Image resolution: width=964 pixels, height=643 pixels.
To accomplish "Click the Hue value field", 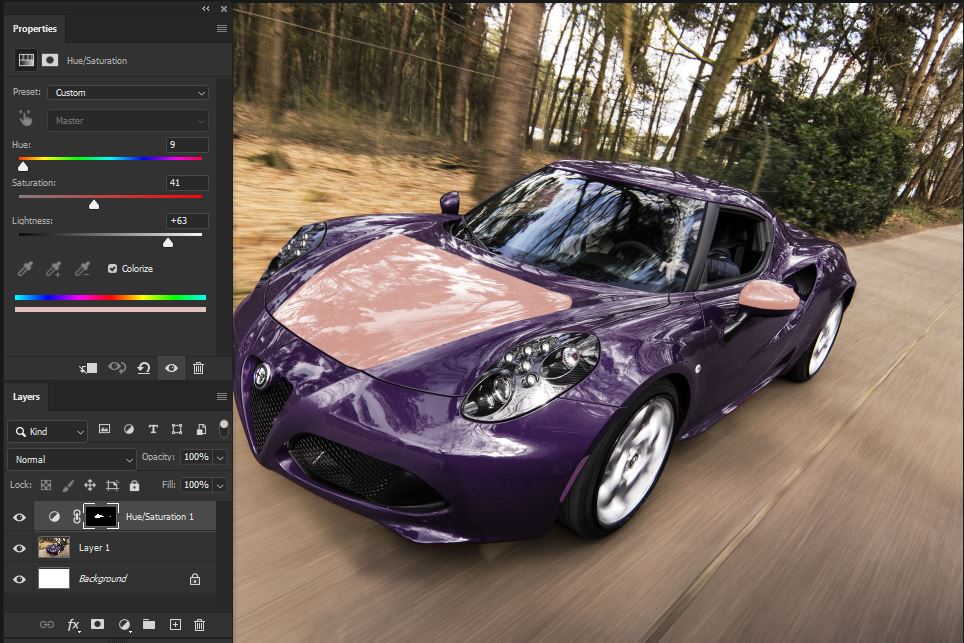I will 188,144.
